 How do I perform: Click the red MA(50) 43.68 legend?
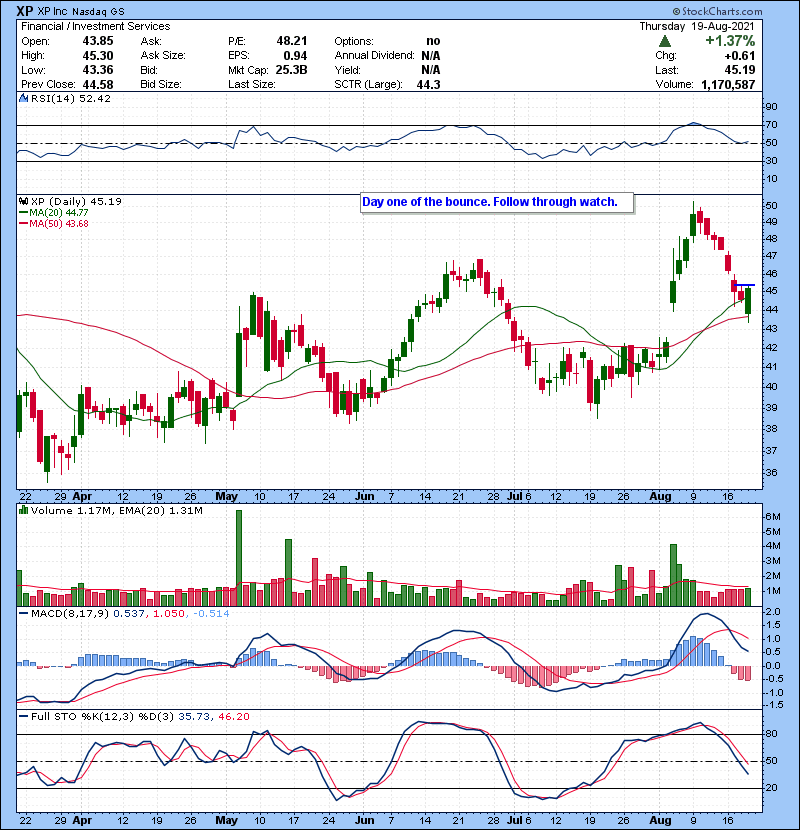pos(53,224)
